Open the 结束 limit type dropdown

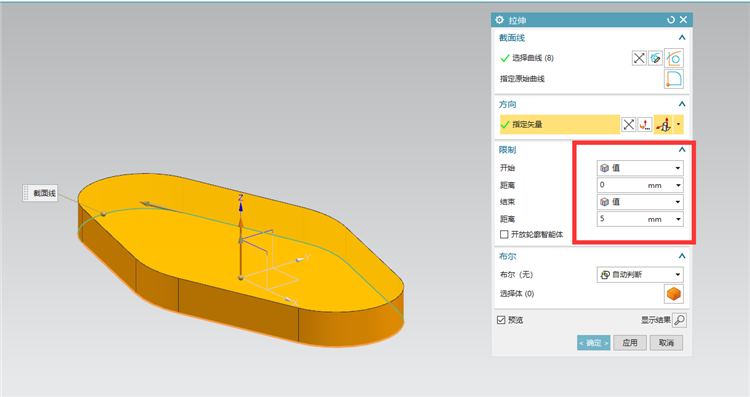pyautogui.click(x=640, y=202)
